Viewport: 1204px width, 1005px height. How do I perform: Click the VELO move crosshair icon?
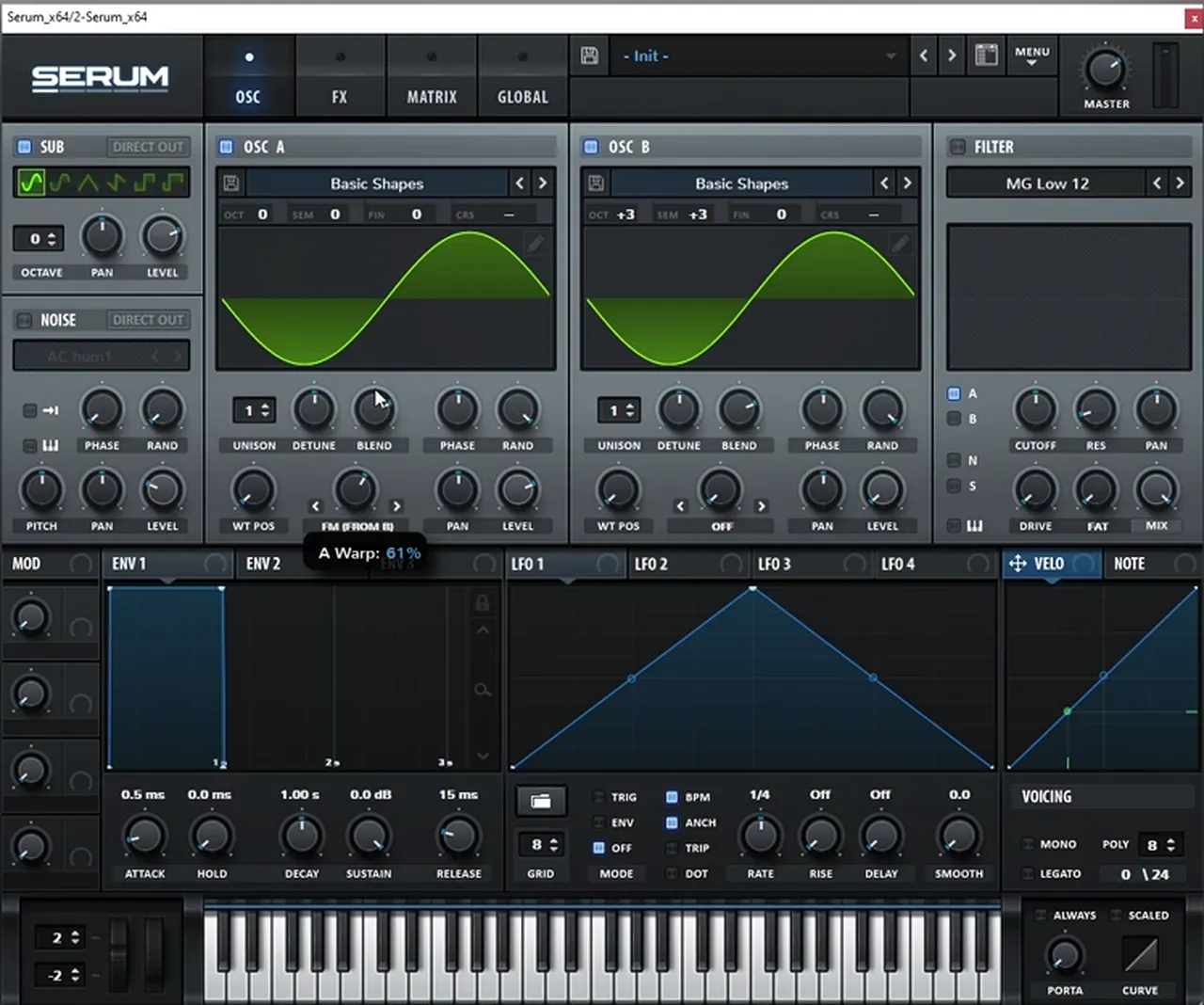point(1018,564)
